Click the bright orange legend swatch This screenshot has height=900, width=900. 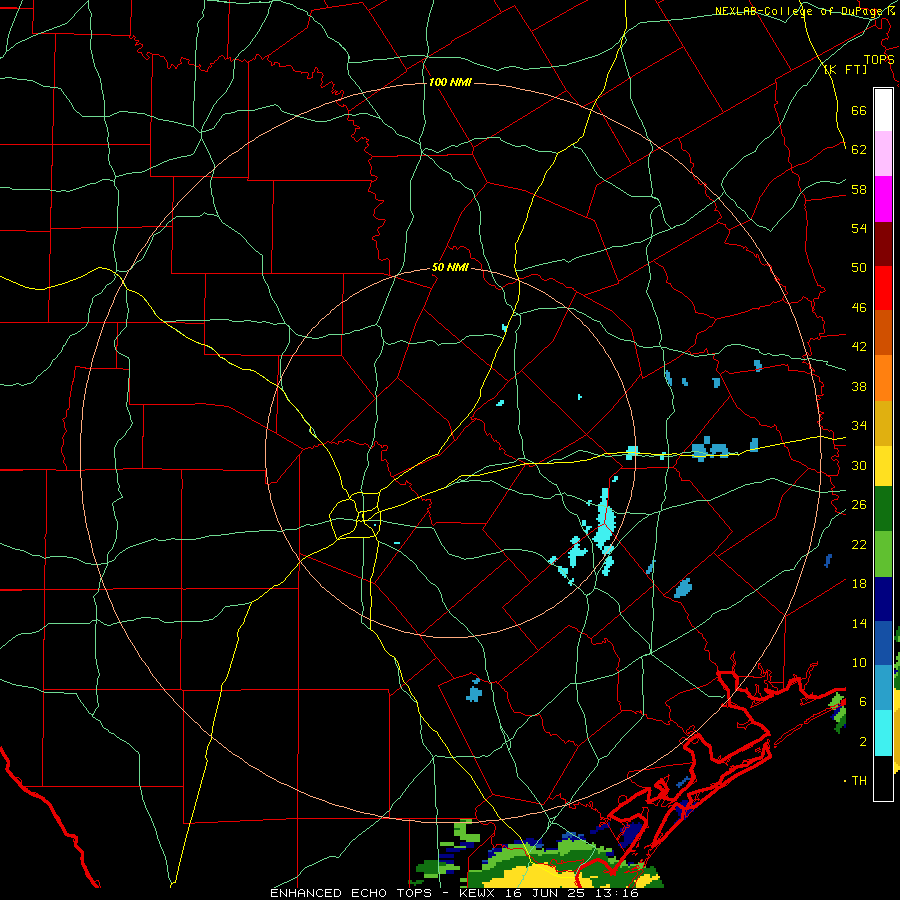point(883,378)
